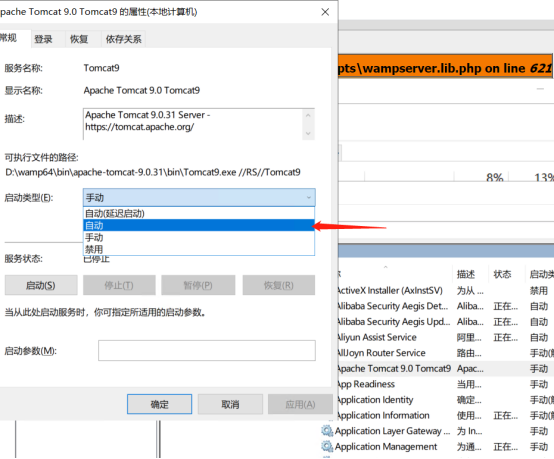Viewport: 554px width, 459px height.
Task: Click the Application Management service gear icon
Action: pyautogui.click(x=327, y=446)
